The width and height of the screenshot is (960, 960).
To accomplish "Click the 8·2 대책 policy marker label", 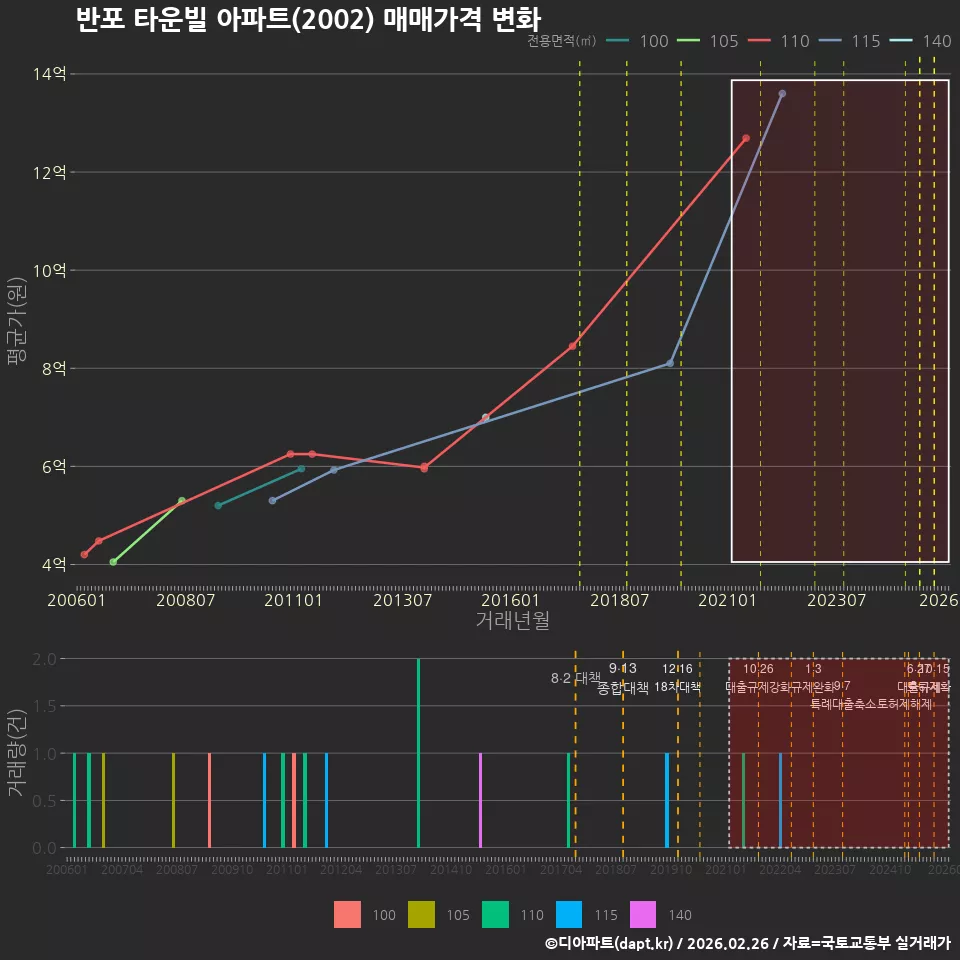I will pos(576,678).
